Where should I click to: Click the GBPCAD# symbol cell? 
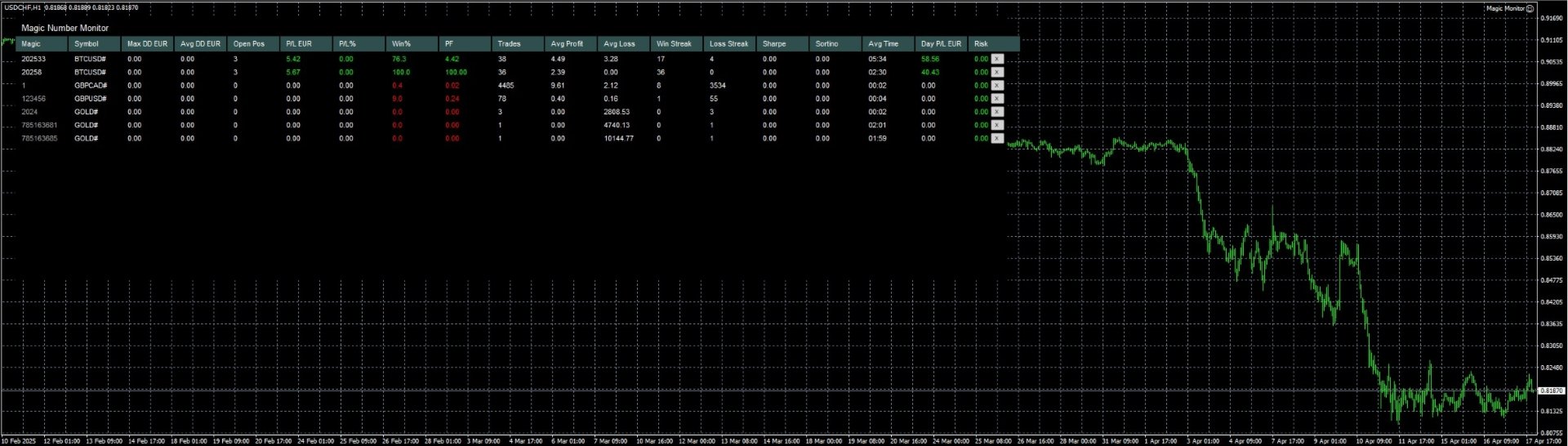coord(91,85)
